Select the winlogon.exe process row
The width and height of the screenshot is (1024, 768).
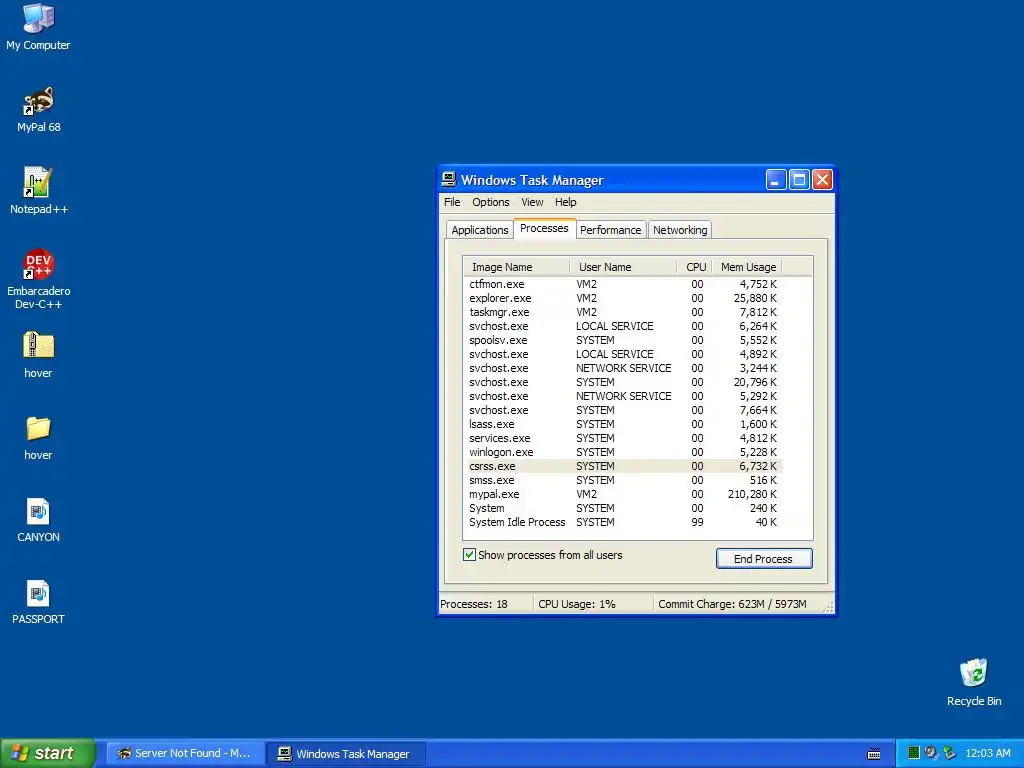624,453
